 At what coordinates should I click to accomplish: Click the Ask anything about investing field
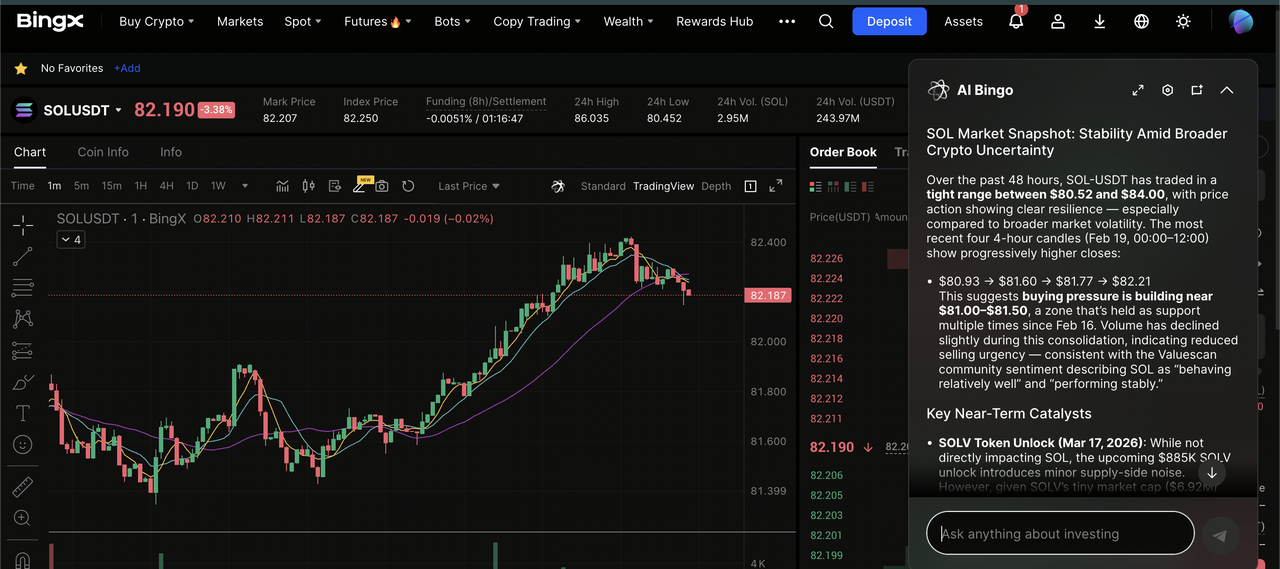coord(1060,534)
